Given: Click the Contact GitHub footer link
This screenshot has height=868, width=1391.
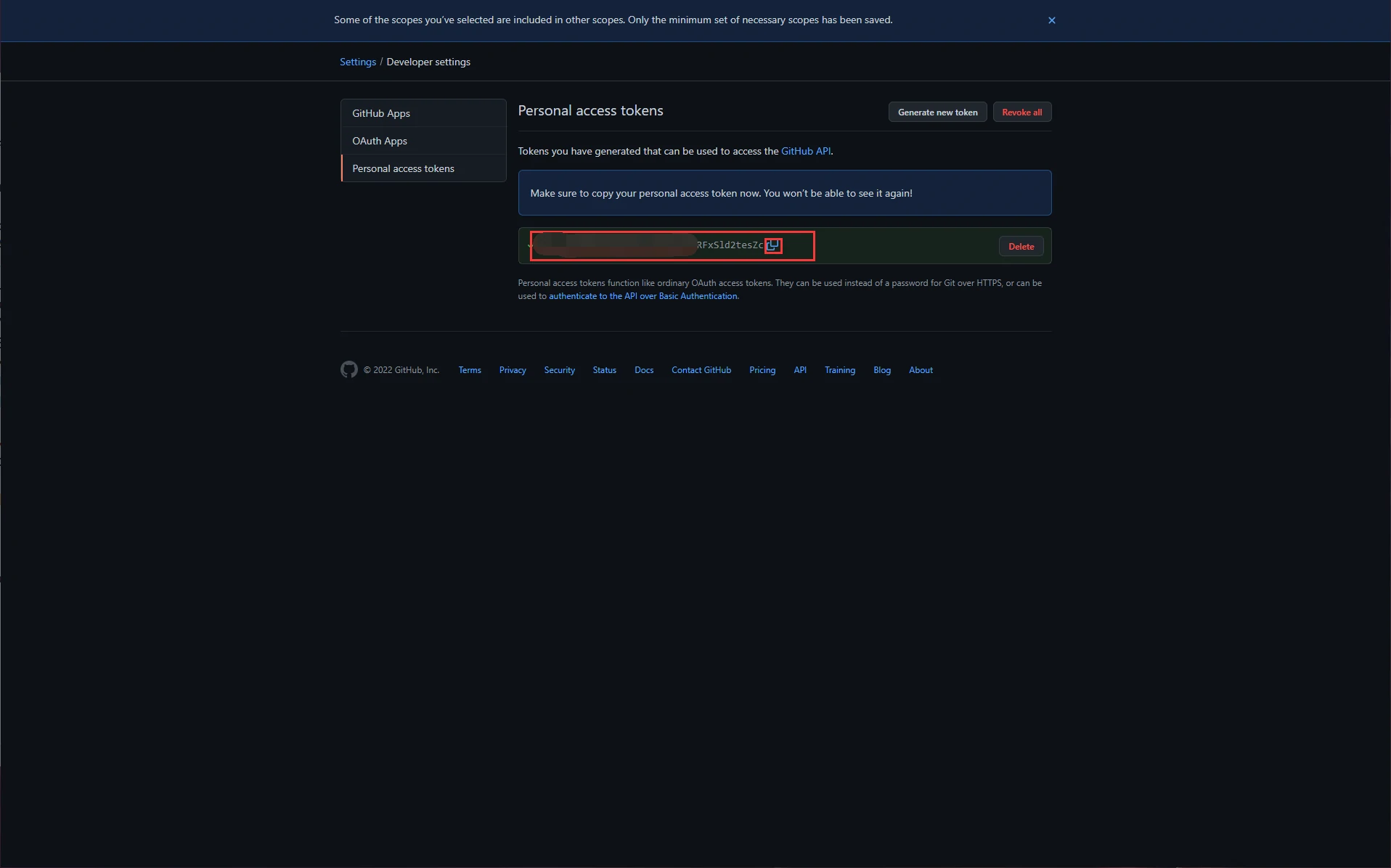Looking at the screenshot, I should (701, 370).
